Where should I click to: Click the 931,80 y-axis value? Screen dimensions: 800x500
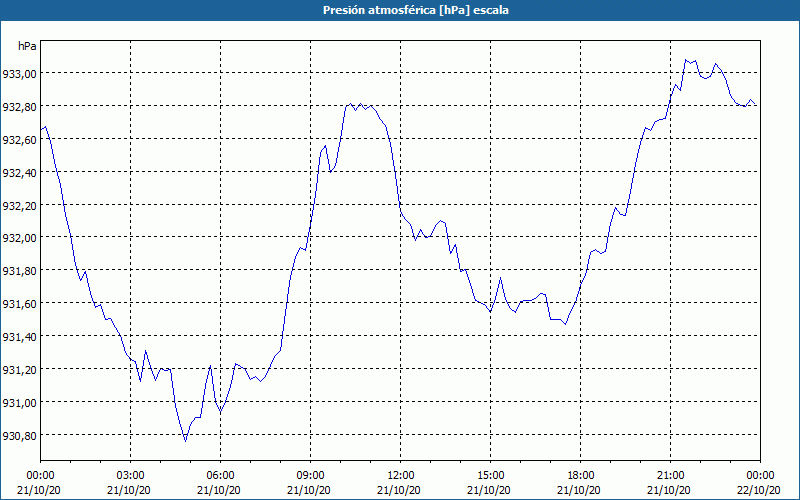(19, 271)
